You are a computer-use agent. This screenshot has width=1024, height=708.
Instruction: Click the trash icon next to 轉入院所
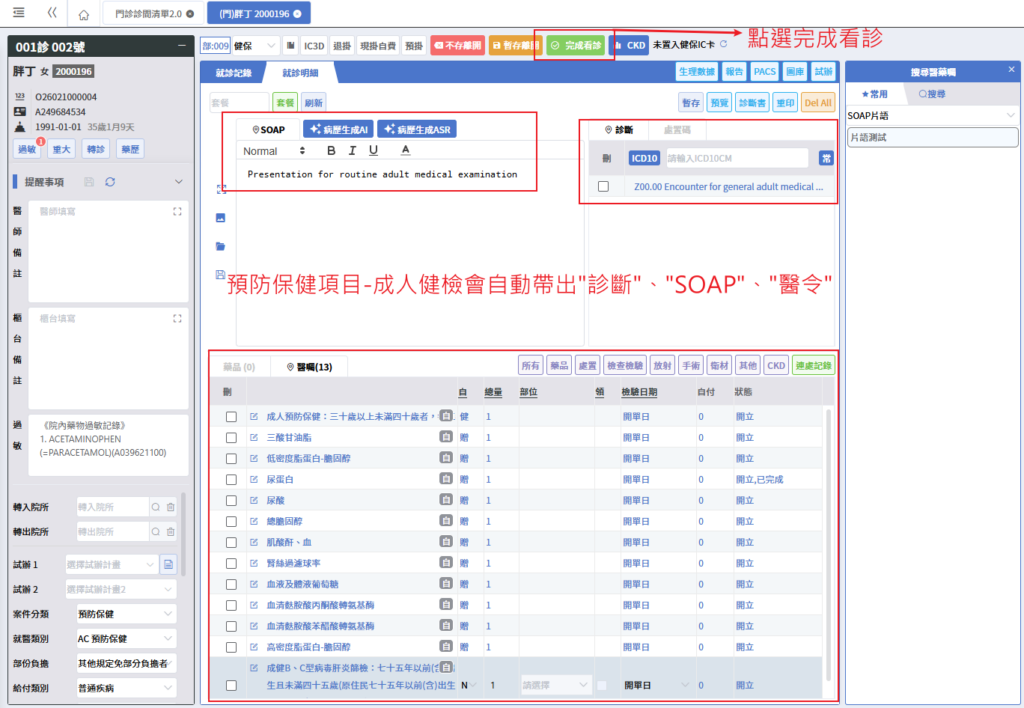[x=171, y=507]
